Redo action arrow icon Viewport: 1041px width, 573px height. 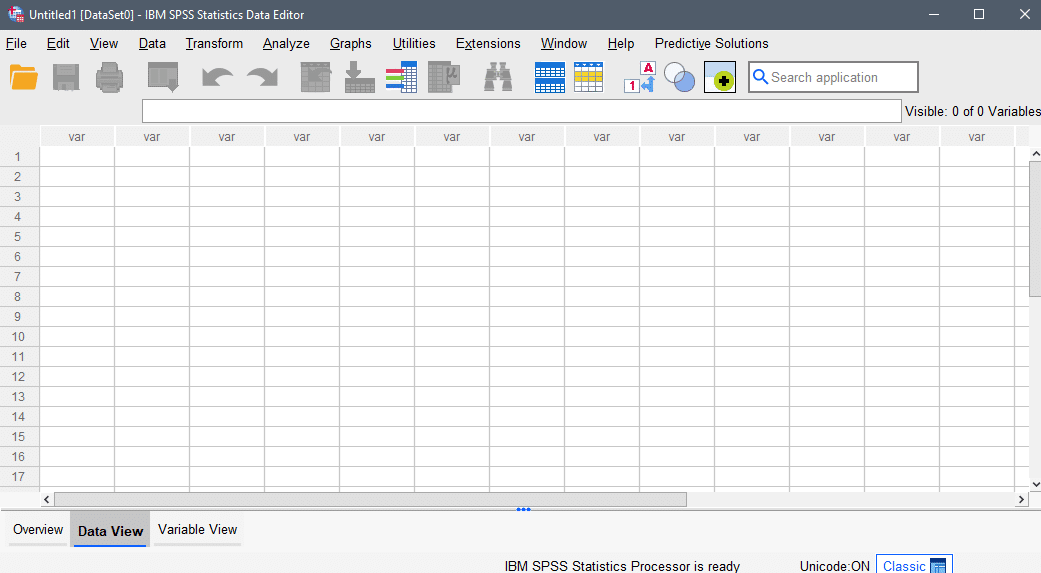pyautogui.click(x=262, y=77)
